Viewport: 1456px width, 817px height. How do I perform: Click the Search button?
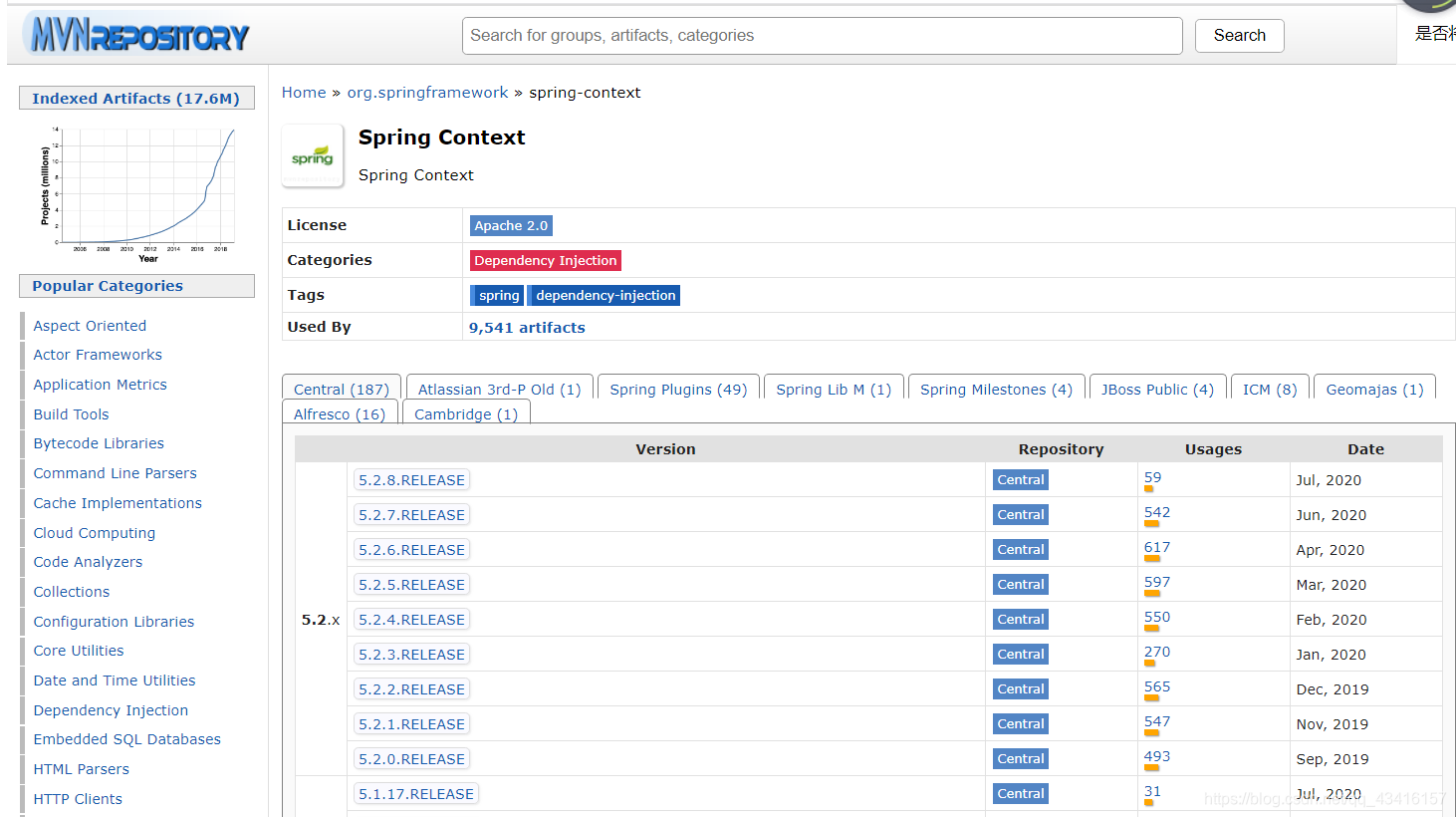(x=1239, y=36)
